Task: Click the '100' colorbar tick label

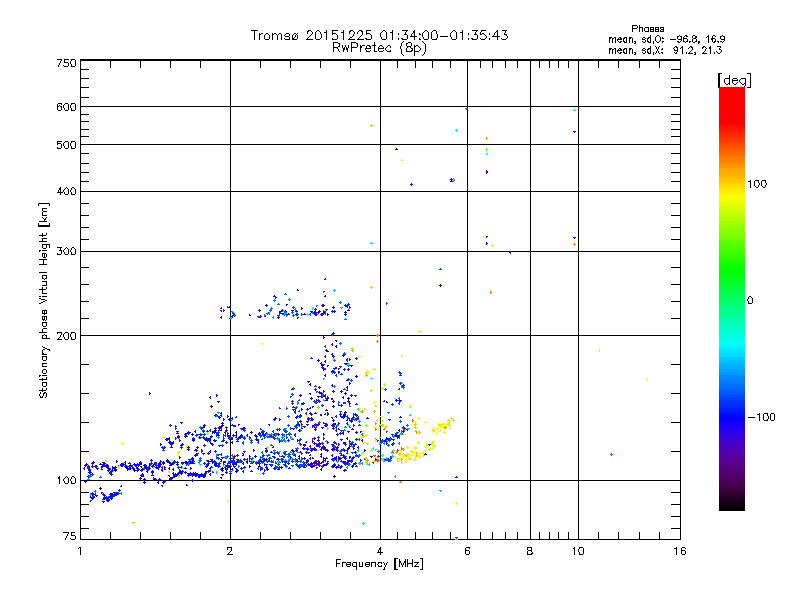Action: coord(757,184)
